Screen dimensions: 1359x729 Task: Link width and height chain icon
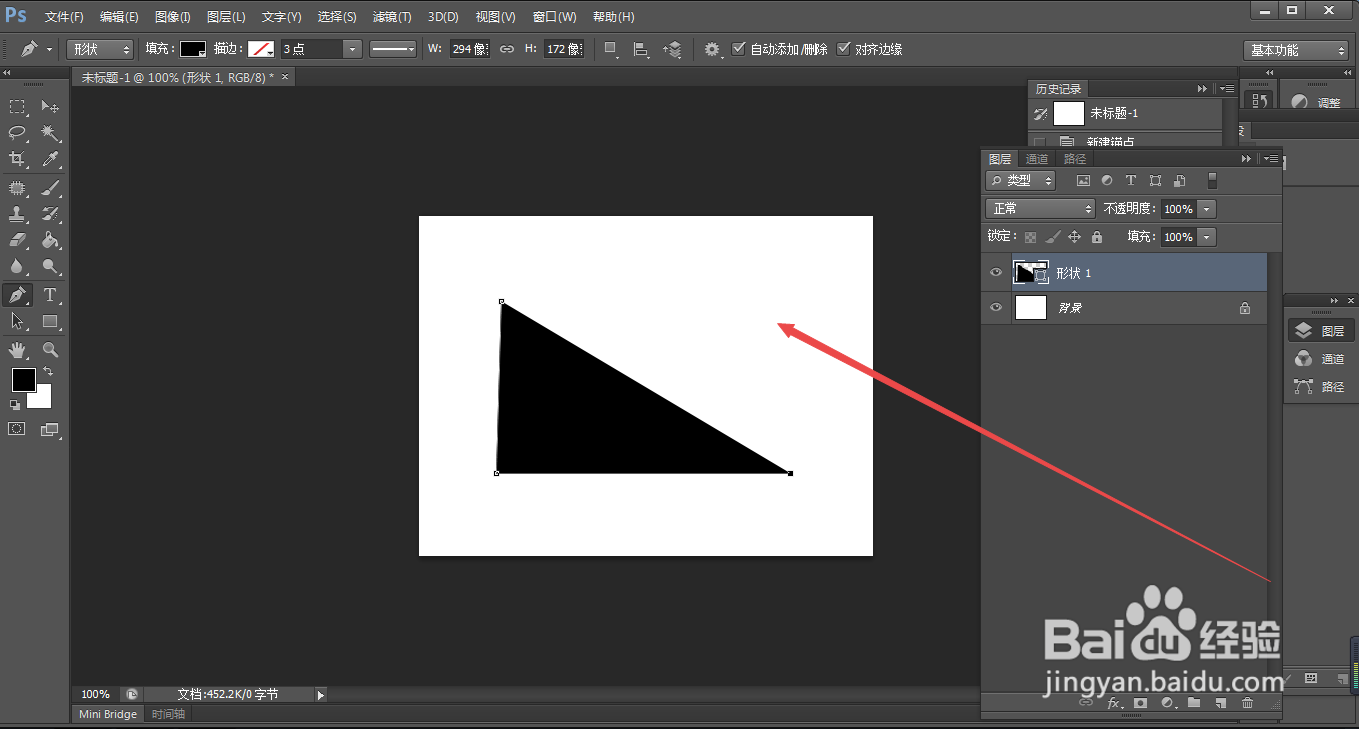tap(507, 49)
